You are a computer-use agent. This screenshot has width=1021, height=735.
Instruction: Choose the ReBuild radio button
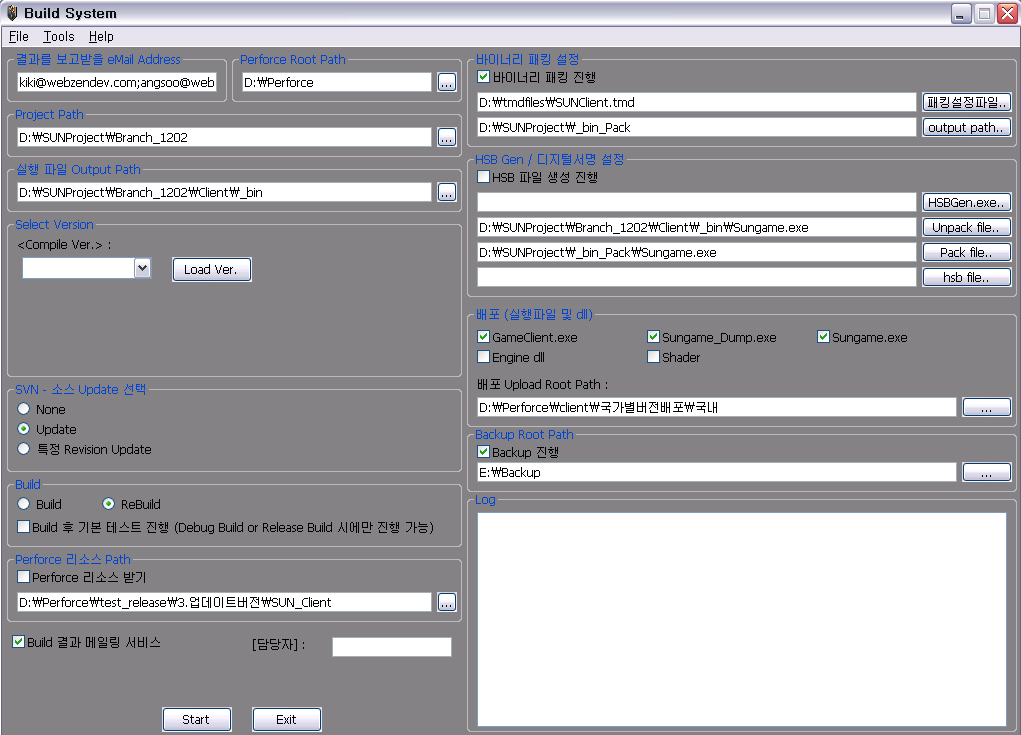tap(109, 504)
